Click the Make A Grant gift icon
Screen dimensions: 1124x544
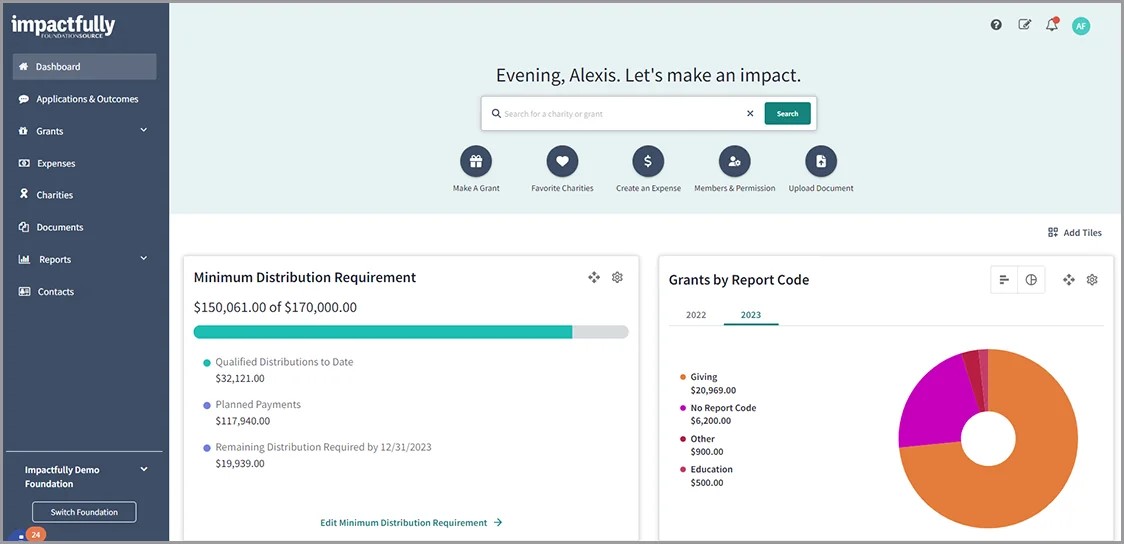(x=476, y=161)
